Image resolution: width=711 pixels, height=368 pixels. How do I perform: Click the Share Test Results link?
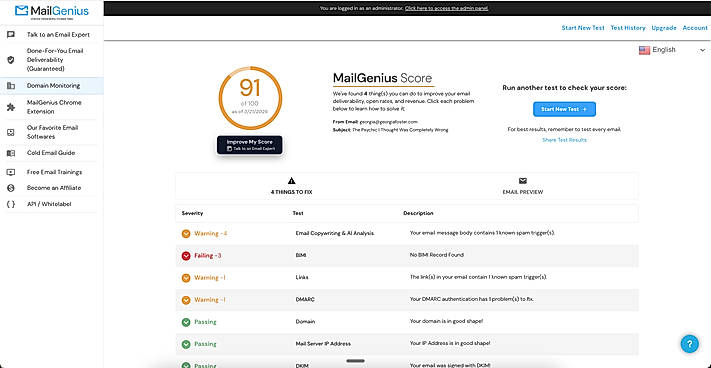pos(564,140)
